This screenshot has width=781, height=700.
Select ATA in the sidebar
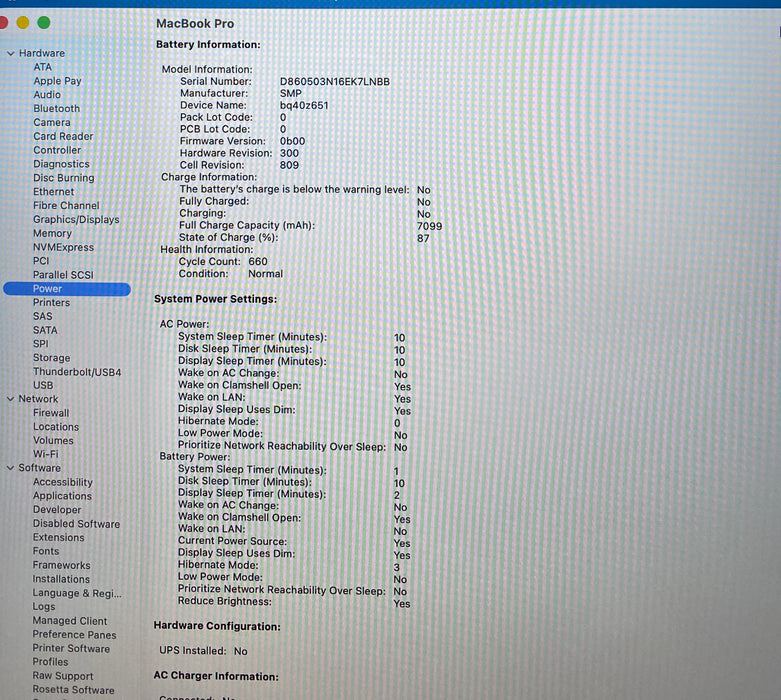(42, 67)
